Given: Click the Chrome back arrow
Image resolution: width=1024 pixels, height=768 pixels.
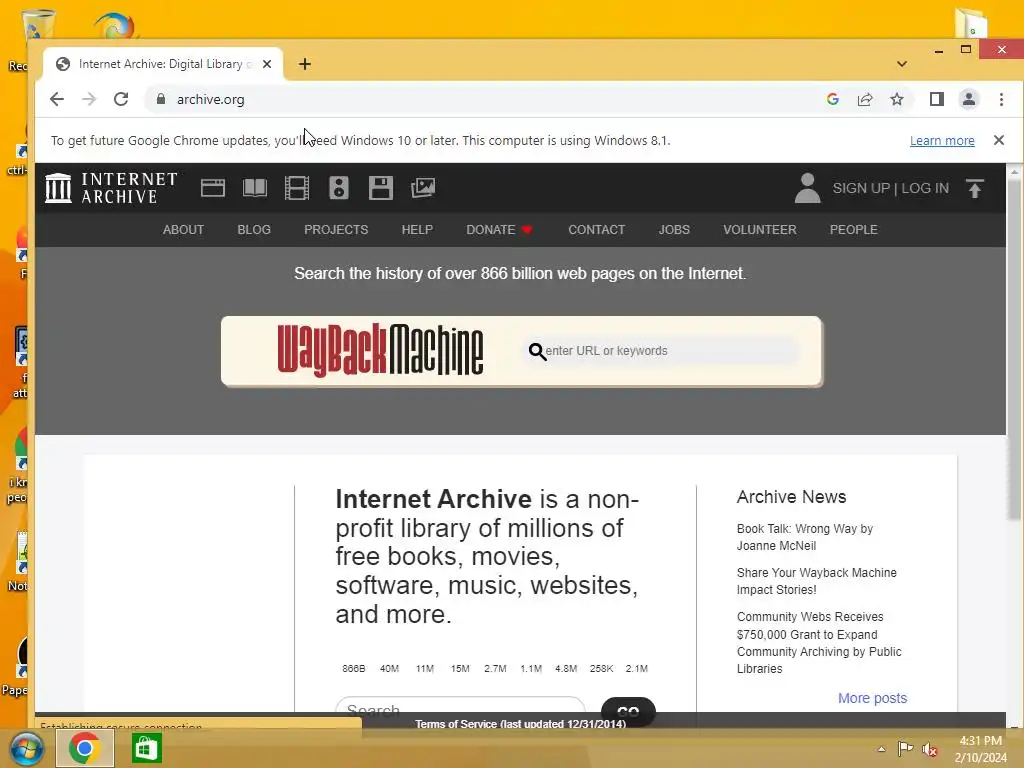Looking at the screenshot, I should pyautogui.click(x=57, y=99).
